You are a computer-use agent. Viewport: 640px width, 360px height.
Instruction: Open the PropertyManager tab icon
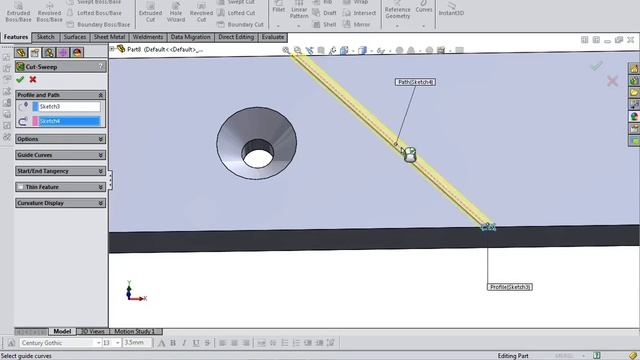click(35, 52)
